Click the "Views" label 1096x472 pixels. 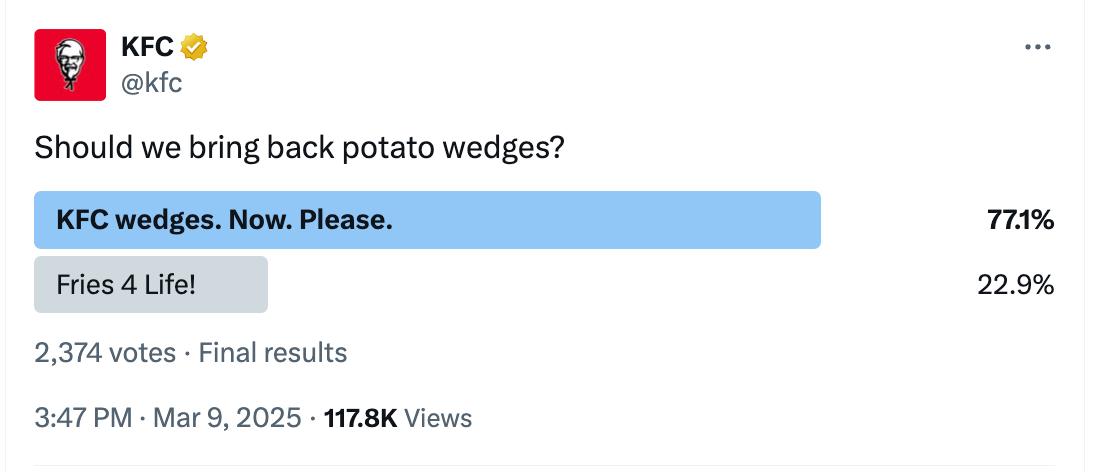coord(439,418)
